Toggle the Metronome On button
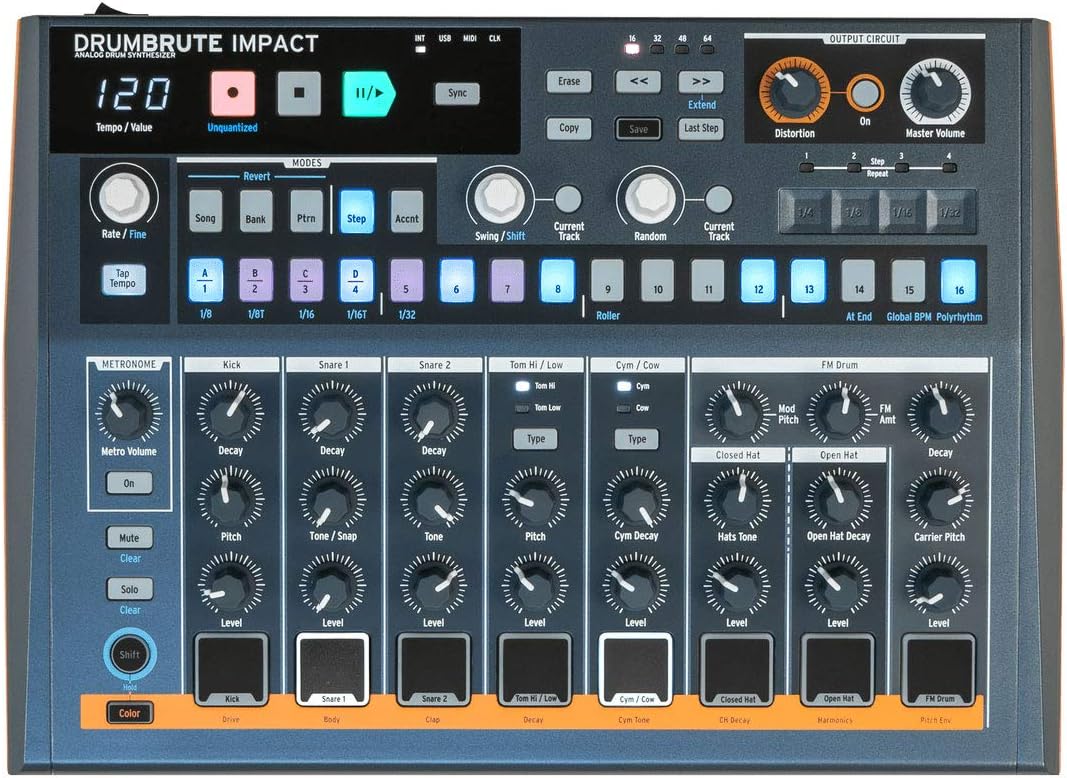This screenshot has height=778, width=1067. coord(129,483)
